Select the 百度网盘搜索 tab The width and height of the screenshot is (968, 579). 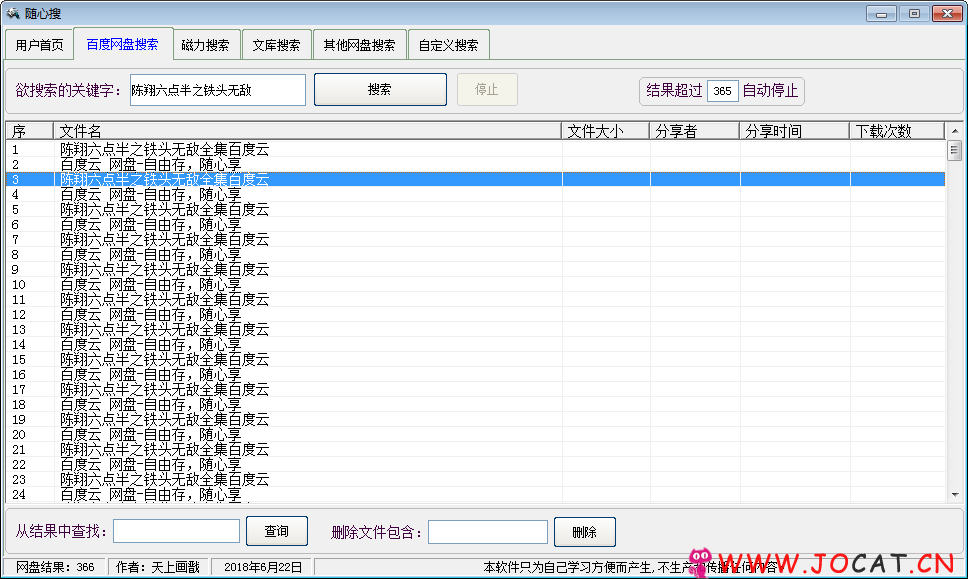123,44
